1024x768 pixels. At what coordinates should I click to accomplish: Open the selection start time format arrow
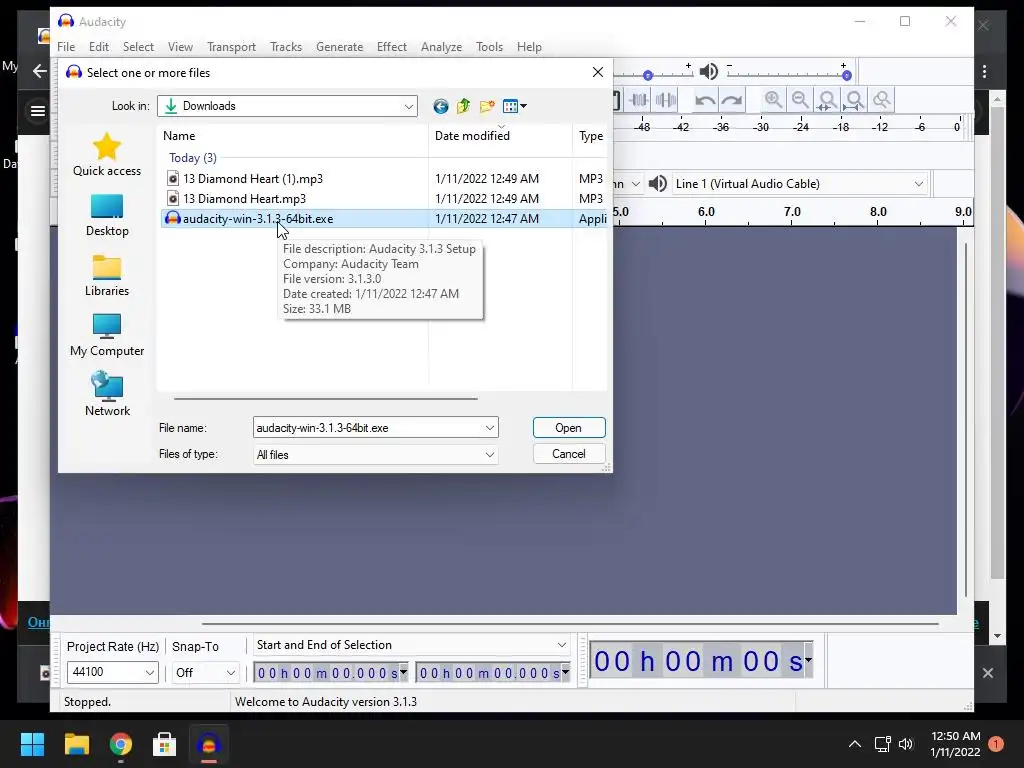404,672
